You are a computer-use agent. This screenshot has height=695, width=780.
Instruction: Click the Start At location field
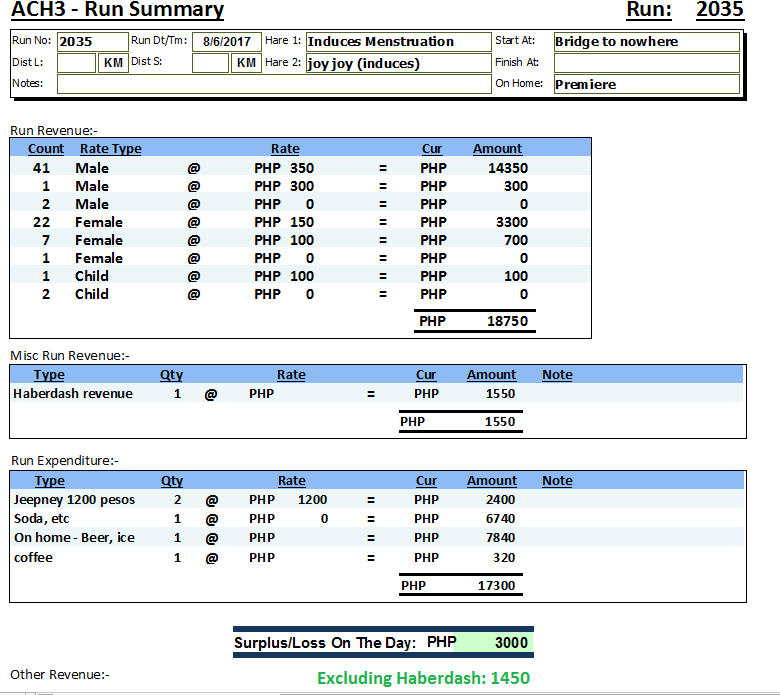(x=646, y=42)
